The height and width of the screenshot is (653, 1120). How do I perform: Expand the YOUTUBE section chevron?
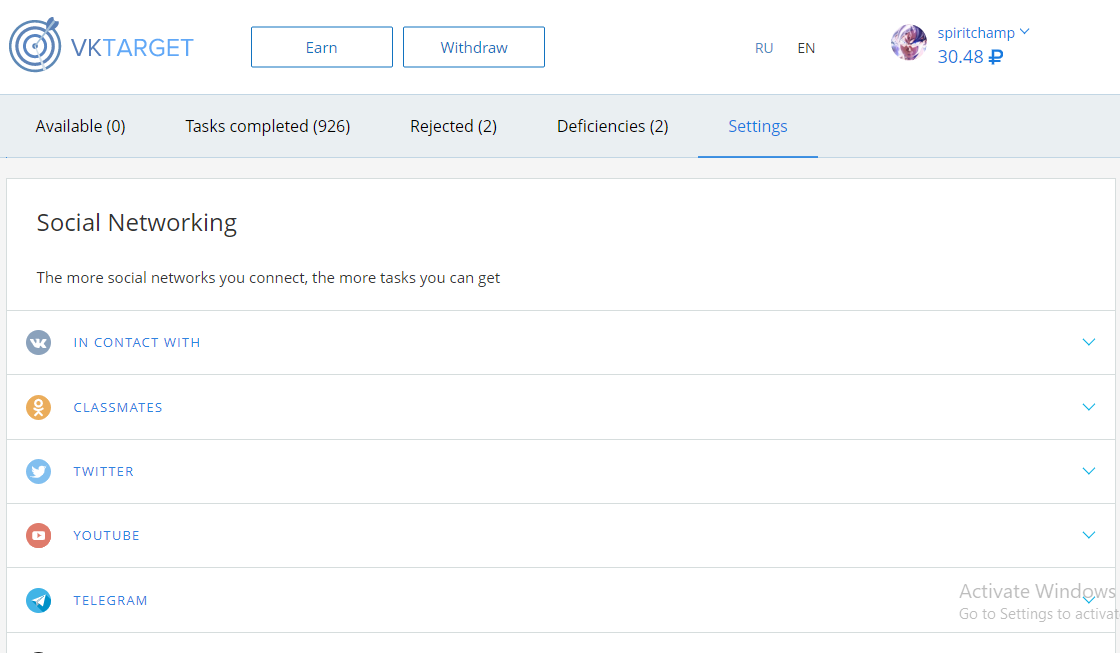1089,535
